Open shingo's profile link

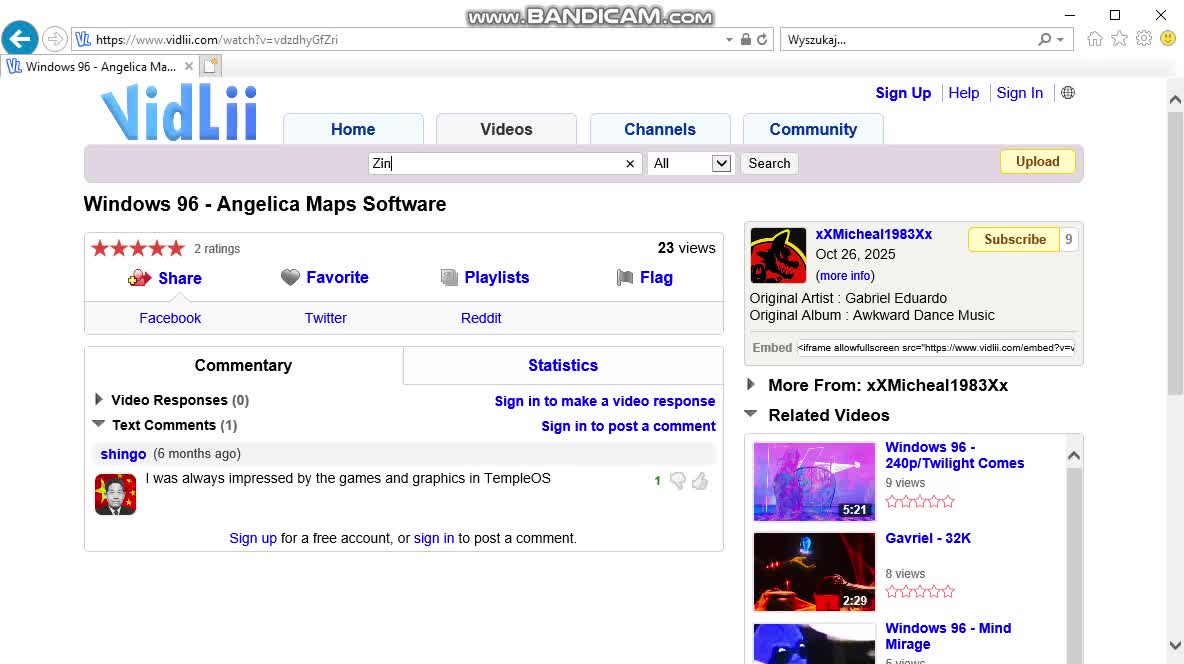[123, 454]
